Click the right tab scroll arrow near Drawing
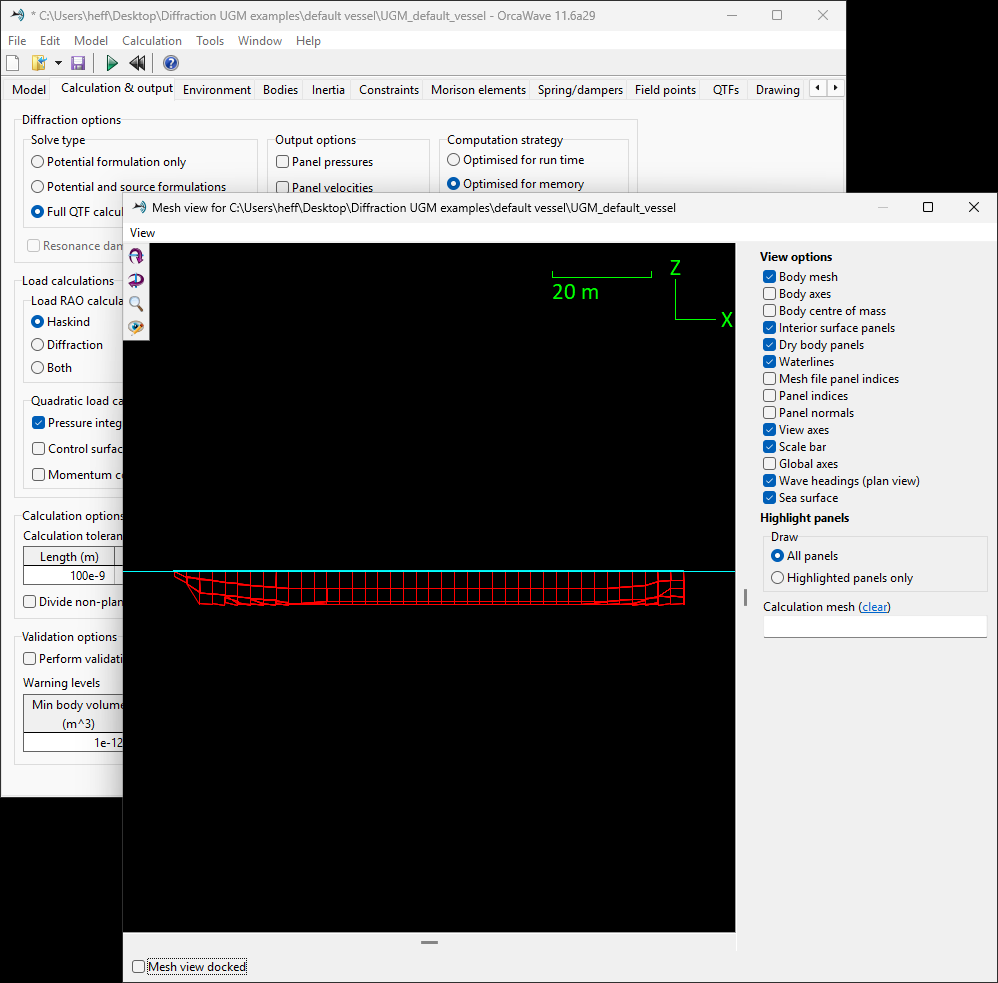The width and height of the screenshot is (998, 983). (x=835, y=88)
